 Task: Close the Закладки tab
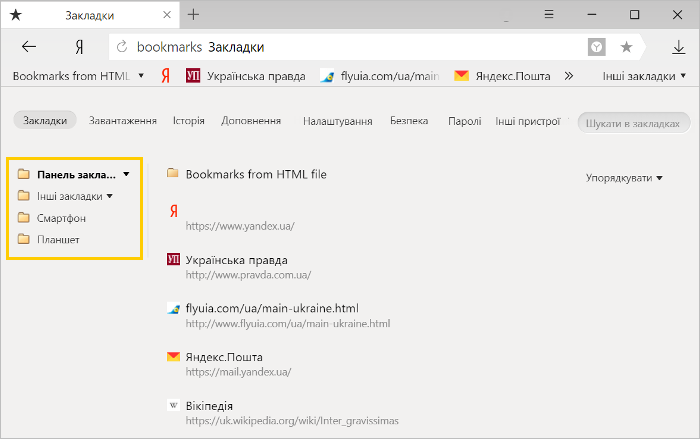pos(167,15)
